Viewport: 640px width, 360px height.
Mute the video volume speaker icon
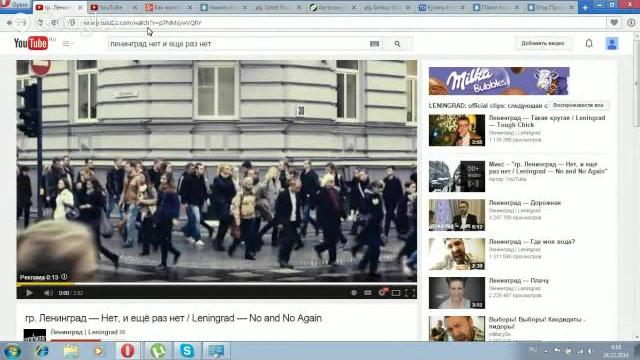tap(48, 293)
